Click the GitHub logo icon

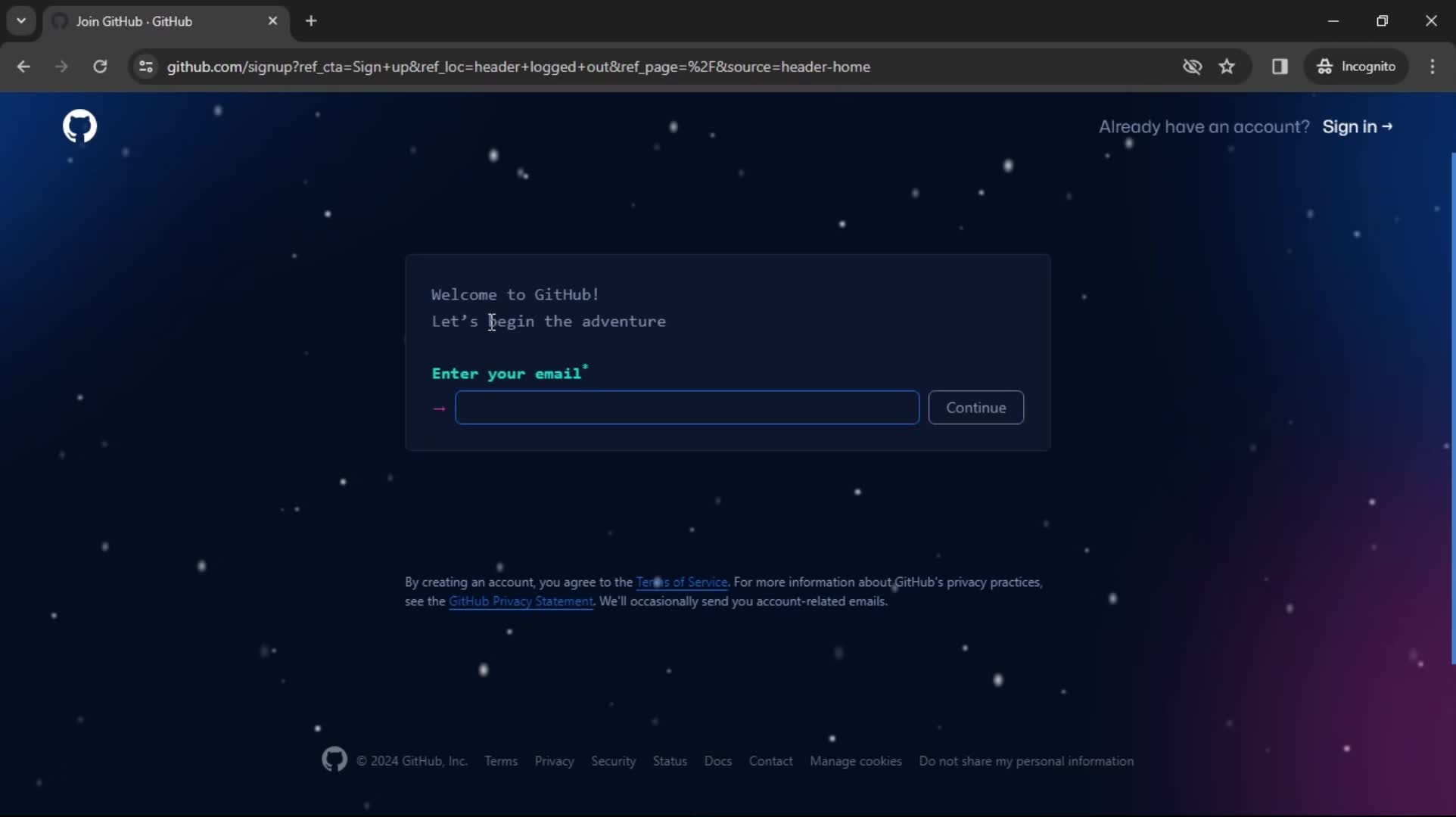coord(79,126)
